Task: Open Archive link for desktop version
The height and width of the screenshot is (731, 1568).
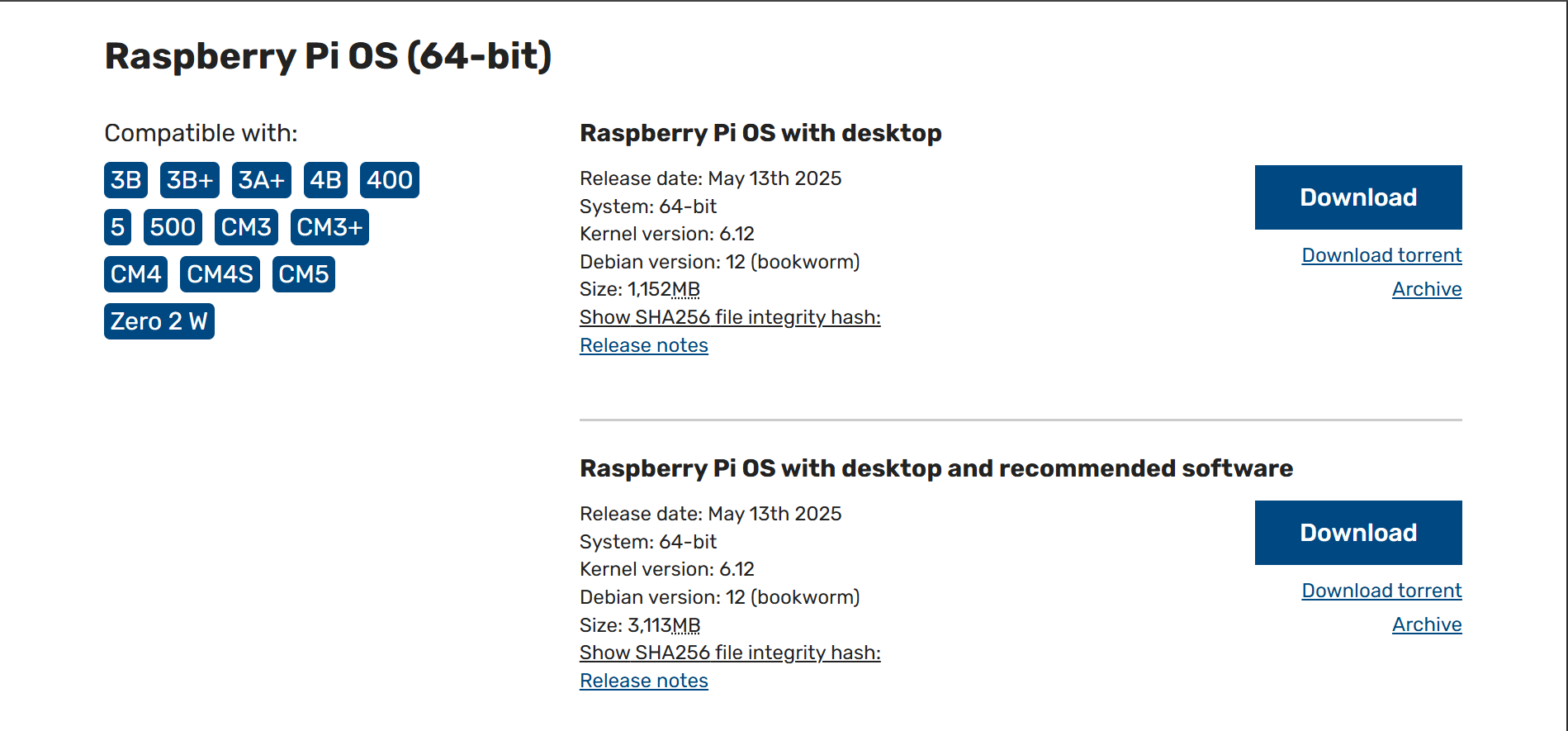Action: pyautogui.click(x=1426, y=289)
